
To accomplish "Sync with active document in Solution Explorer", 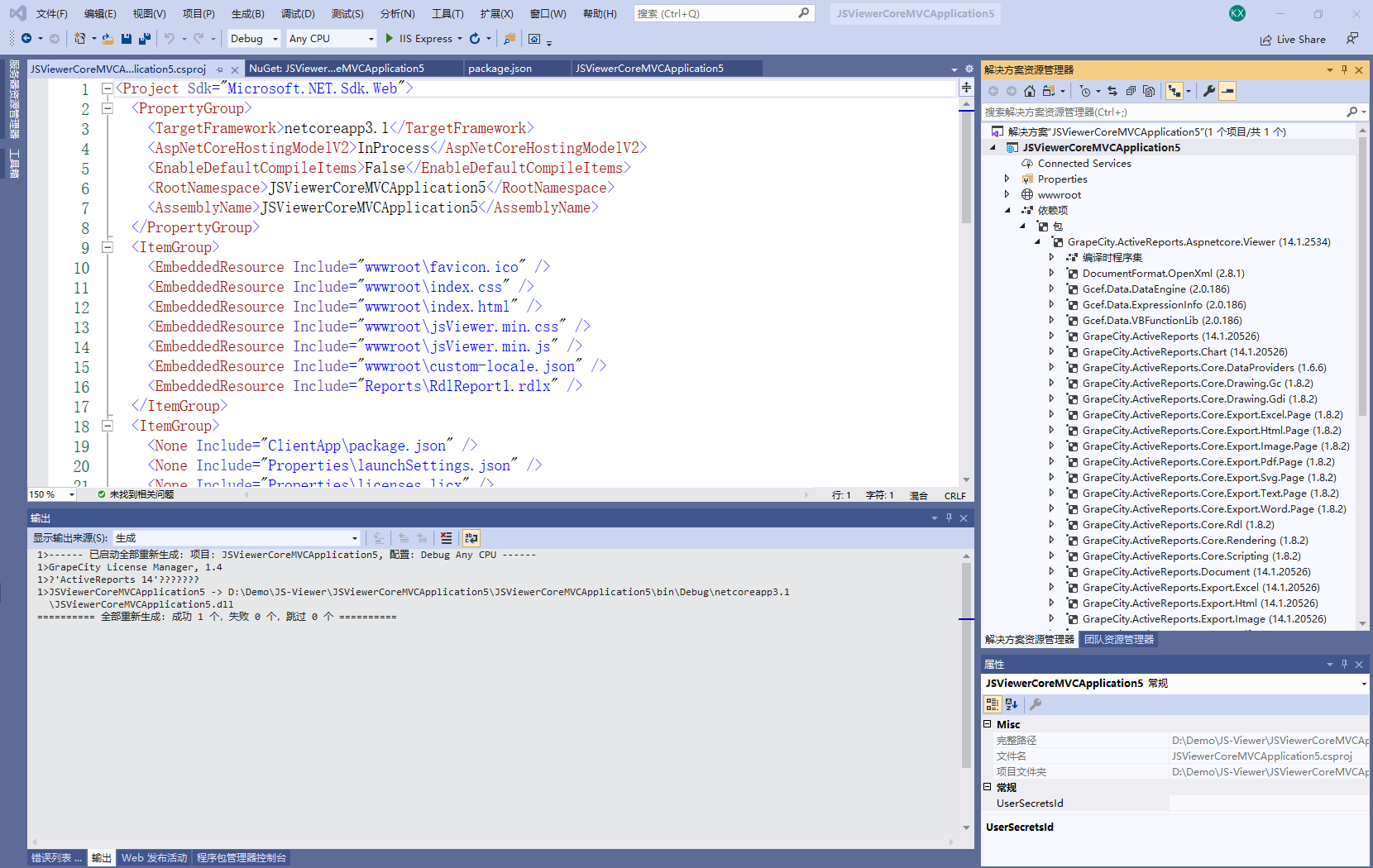I will pos(1112,91).
